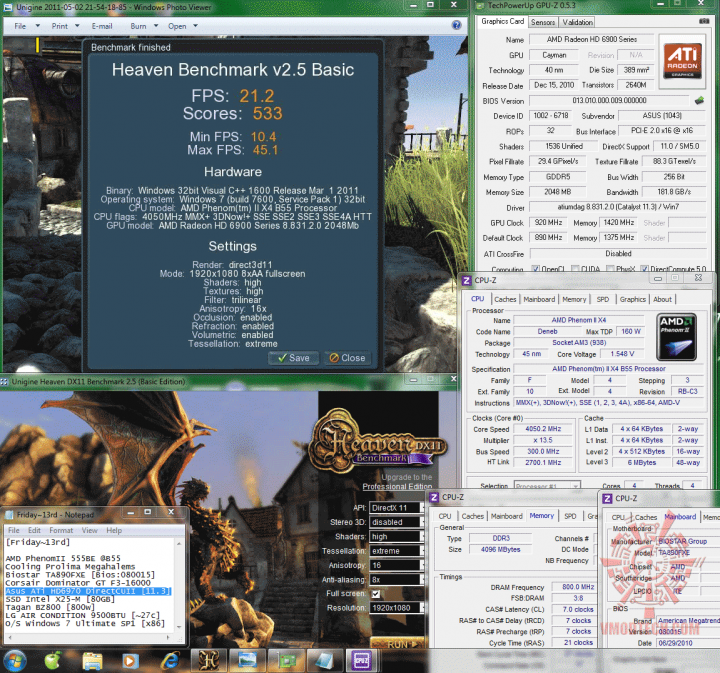Switch to Notepad taskbar icon

(324, 661)
